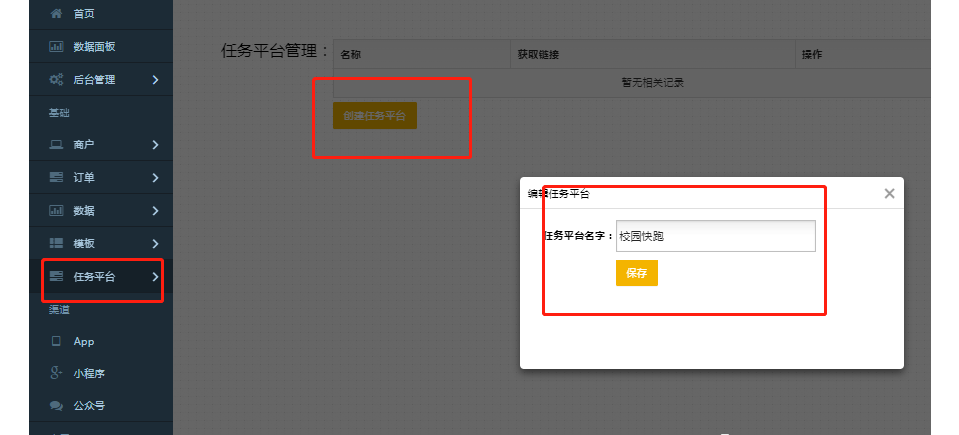Expand the 订单 submenu chevron

(x=155, y=178)
